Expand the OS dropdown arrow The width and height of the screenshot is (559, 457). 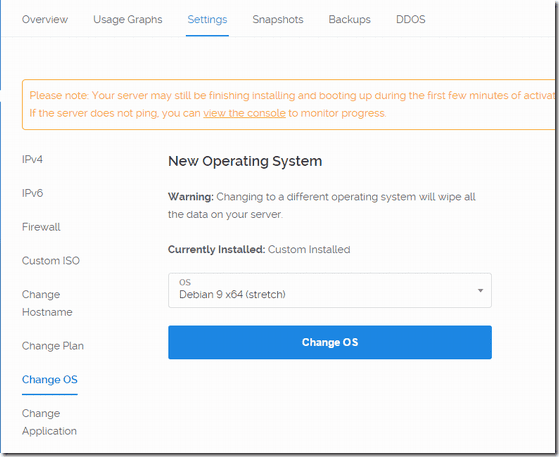480,291
